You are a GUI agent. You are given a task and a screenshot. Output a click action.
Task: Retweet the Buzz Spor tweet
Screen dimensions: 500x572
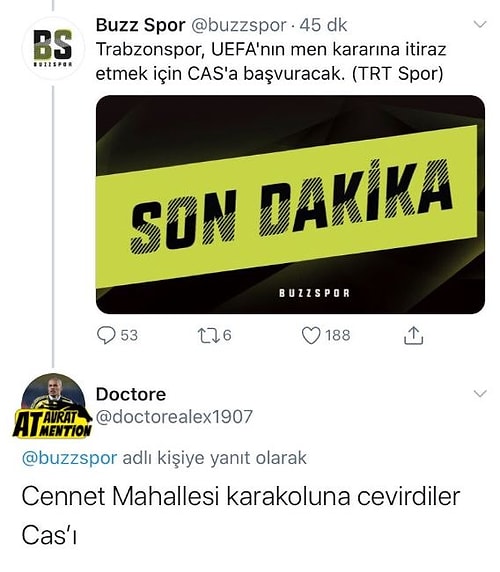click(x=209, y=336)
